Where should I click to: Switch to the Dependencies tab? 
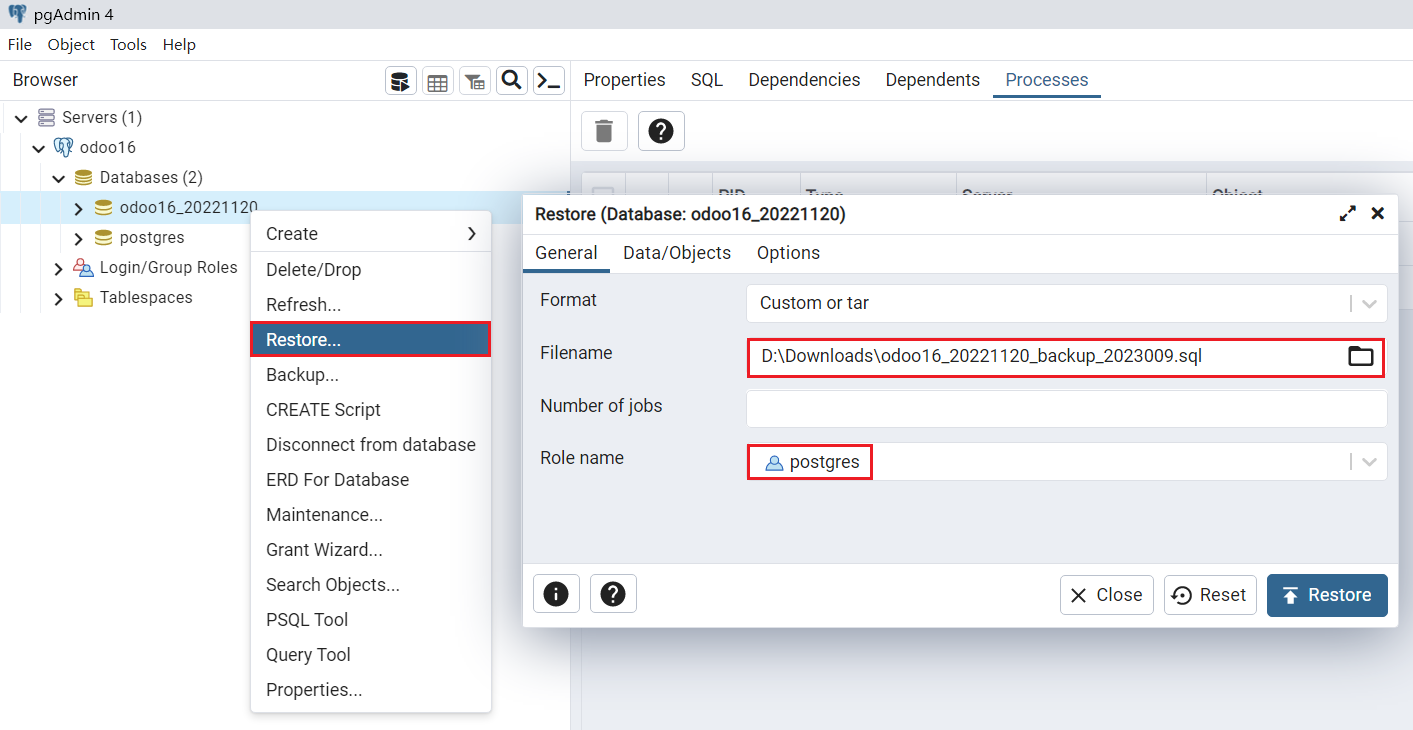pos(804,80)
